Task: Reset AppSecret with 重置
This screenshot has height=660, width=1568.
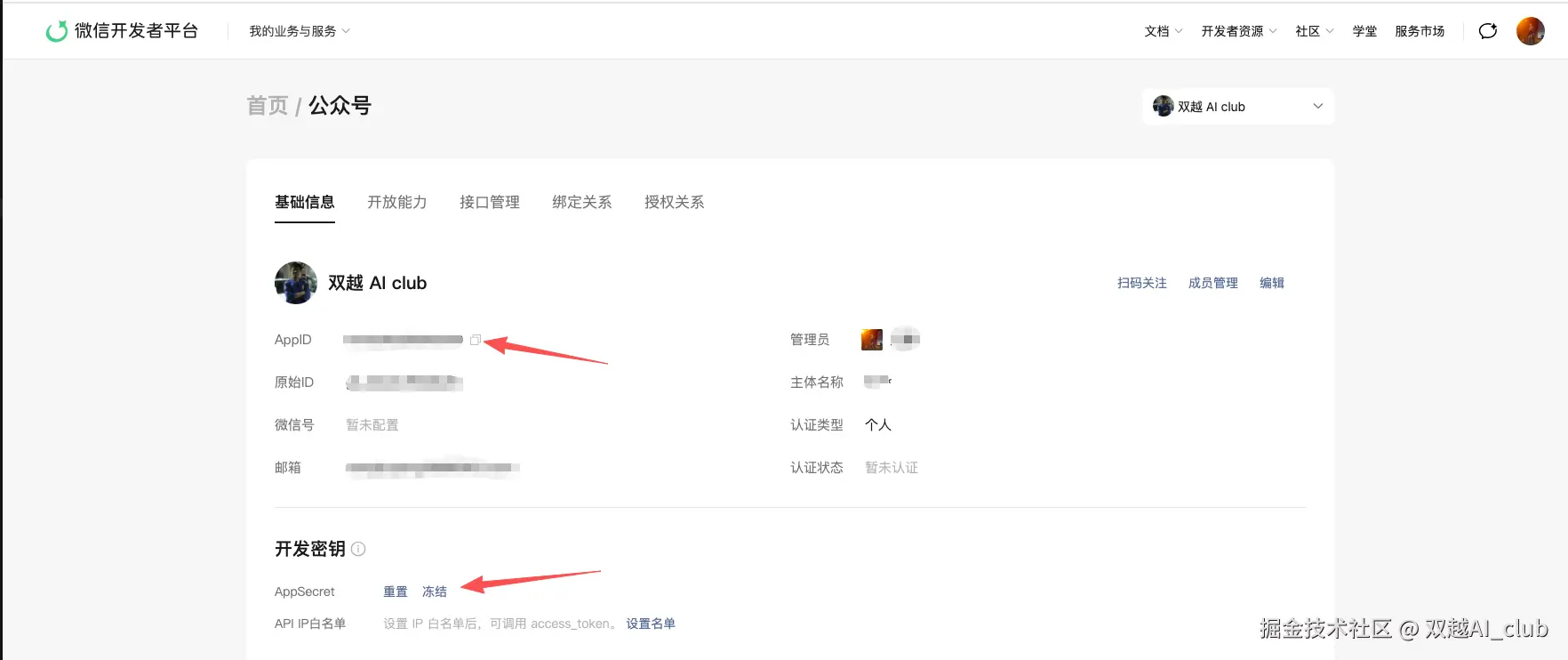Action: (396, 592)
